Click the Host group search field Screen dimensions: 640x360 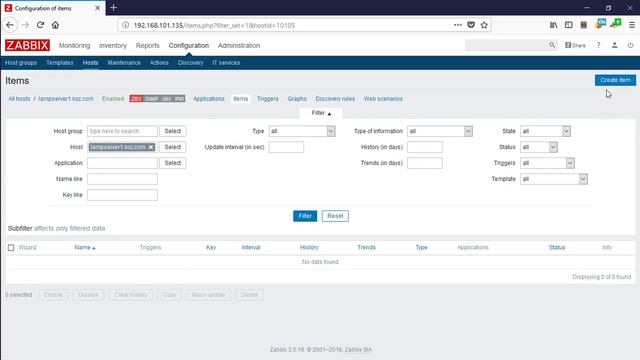(122, 131)
